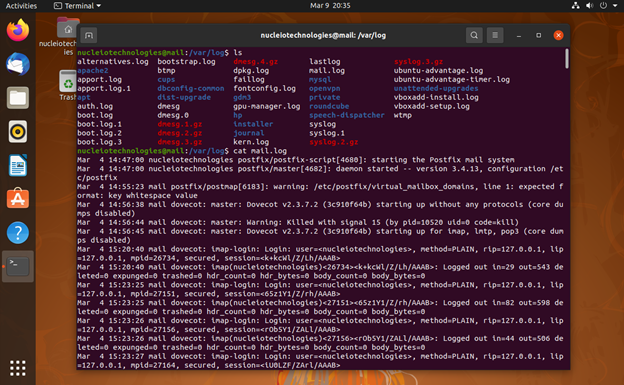Click the 'cat mail.log' command text
Image resolution: width=624 pixels, height=385 pixels.
click(x=260, y=151)
